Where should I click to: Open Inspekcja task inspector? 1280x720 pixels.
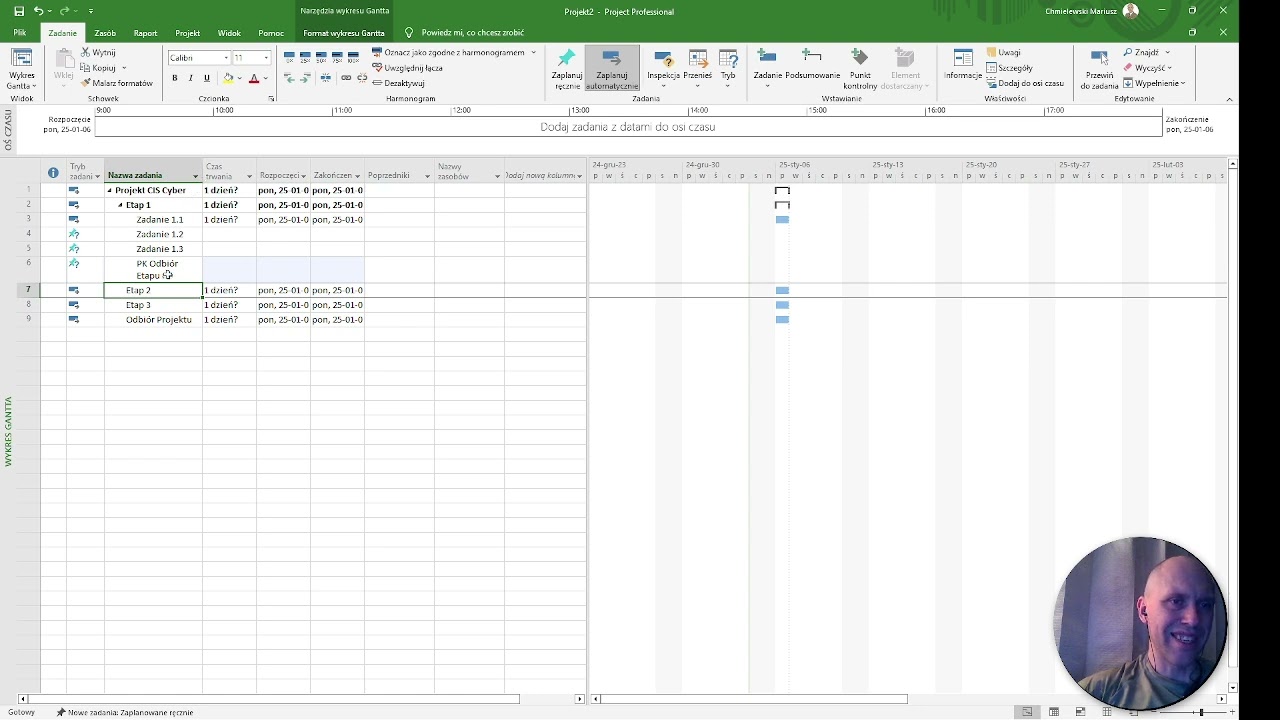click(x=663, y=69)
